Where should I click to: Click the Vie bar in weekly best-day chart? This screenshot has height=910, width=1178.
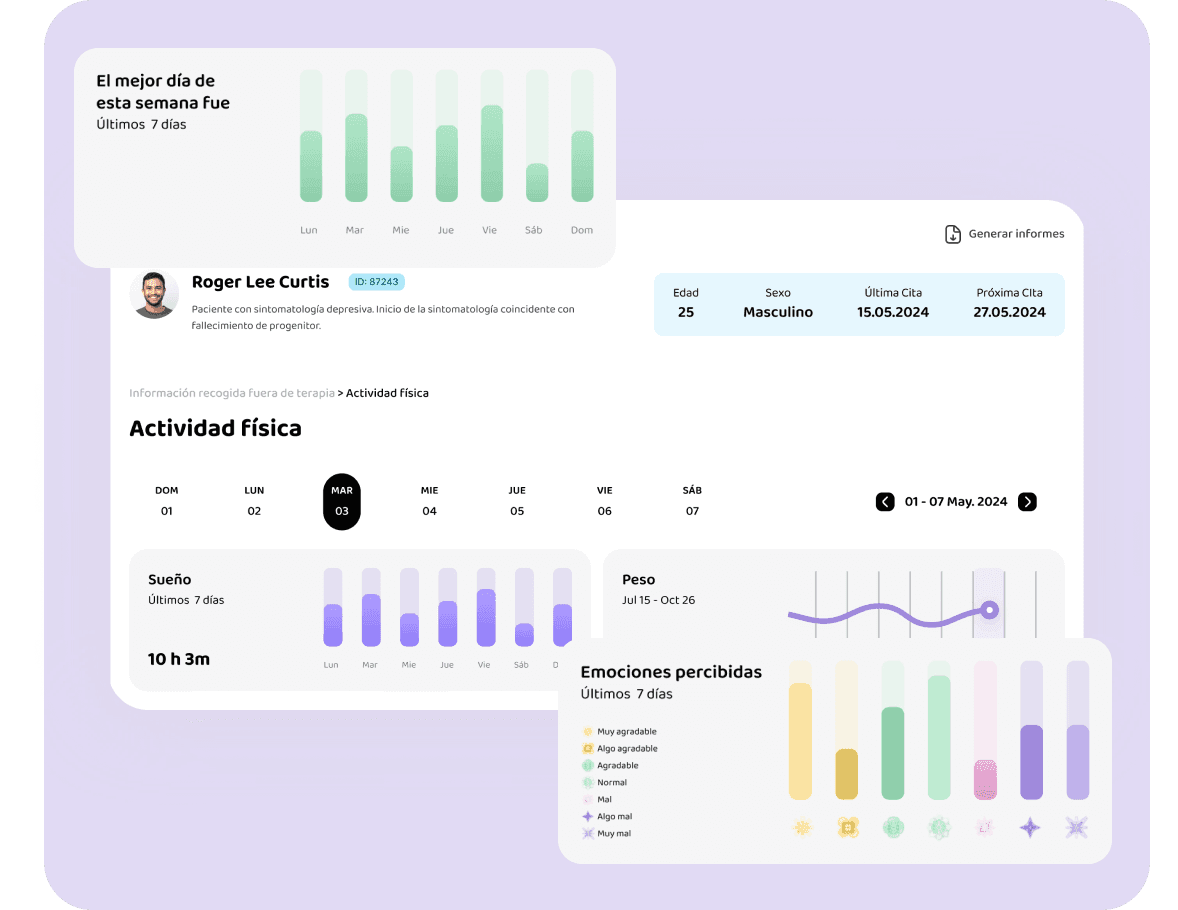click(491, 153)
